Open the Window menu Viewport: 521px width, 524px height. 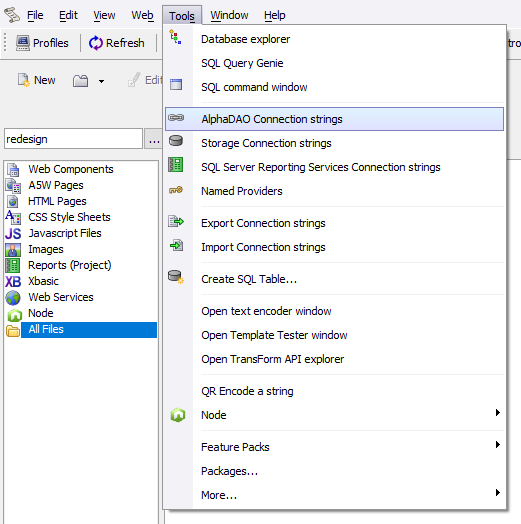click(229, 15)
